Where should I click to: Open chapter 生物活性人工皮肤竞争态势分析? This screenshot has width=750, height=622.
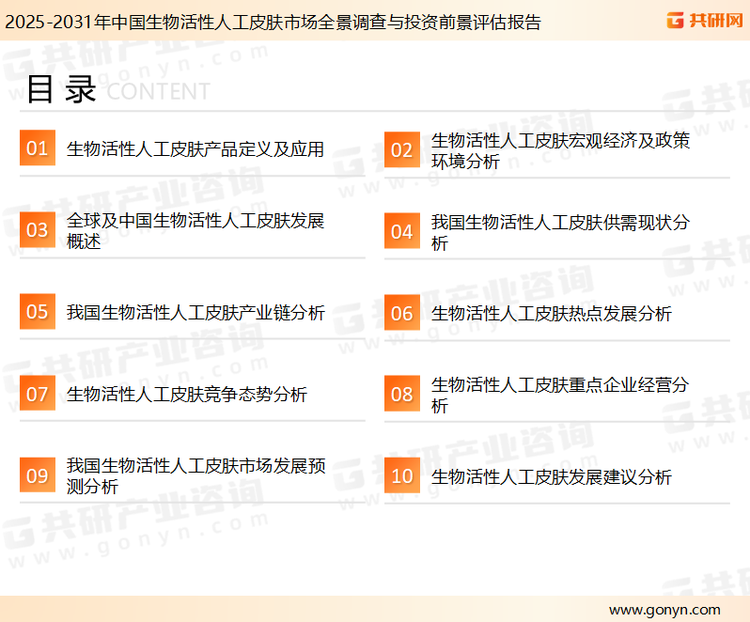(x=187, y=395)
